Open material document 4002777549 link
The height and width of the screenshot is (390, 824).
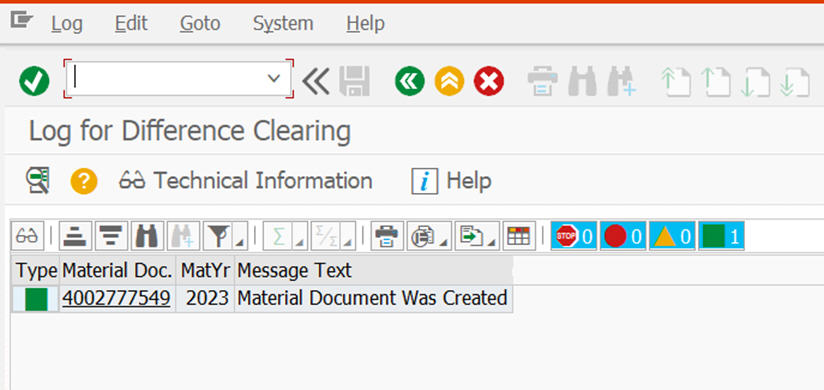click(116, 298)
